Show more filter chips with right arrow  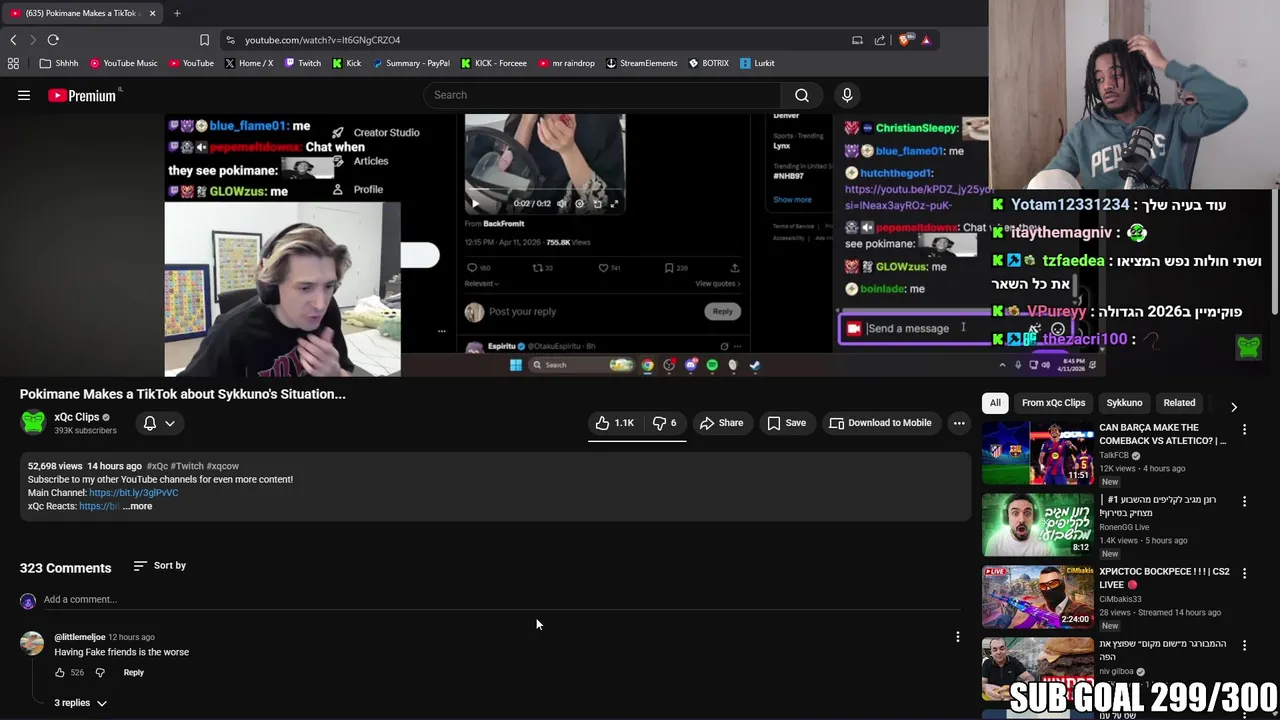click(x=1233, y=406)
